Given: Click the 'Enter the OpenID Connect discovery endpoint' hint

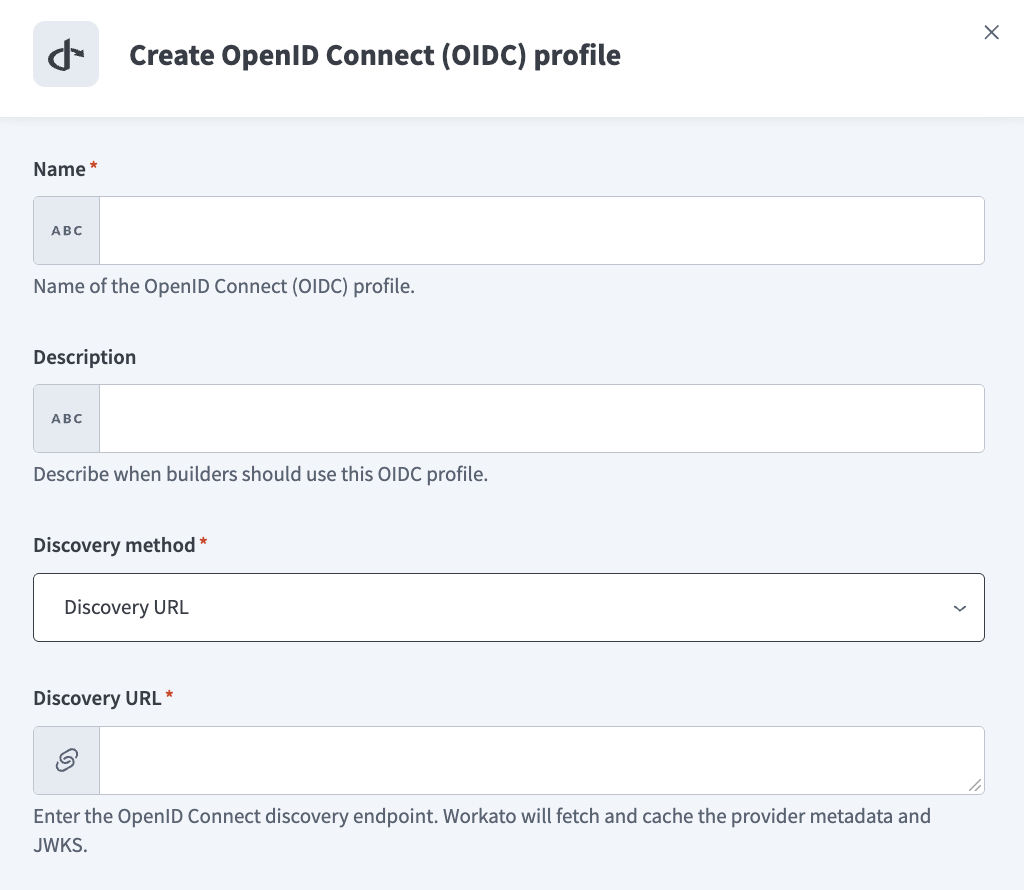Looking at the screenshot, I should [x=482, y=831].
